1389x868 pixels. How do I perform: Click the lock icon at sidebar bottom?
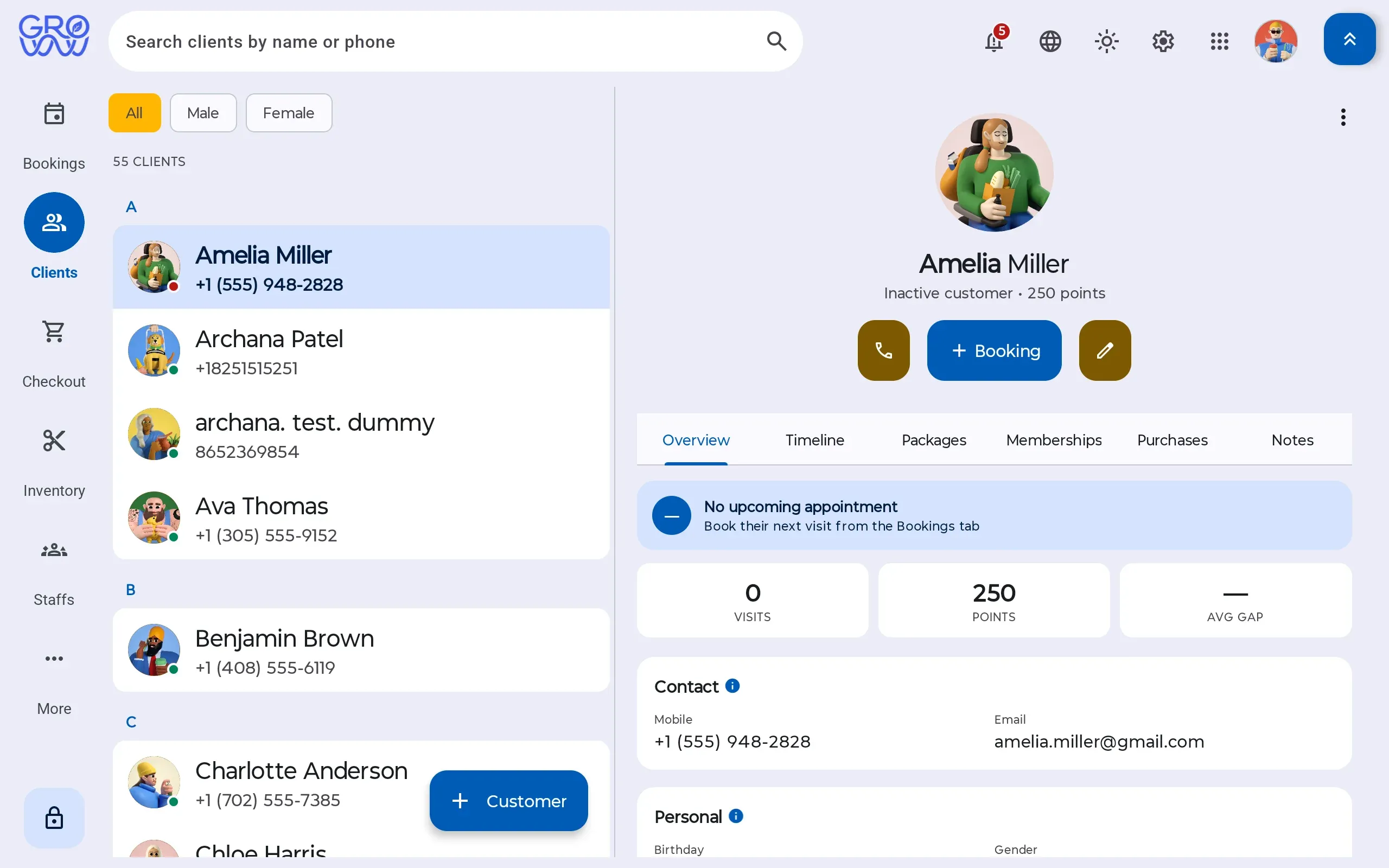(x=54, y=818)
